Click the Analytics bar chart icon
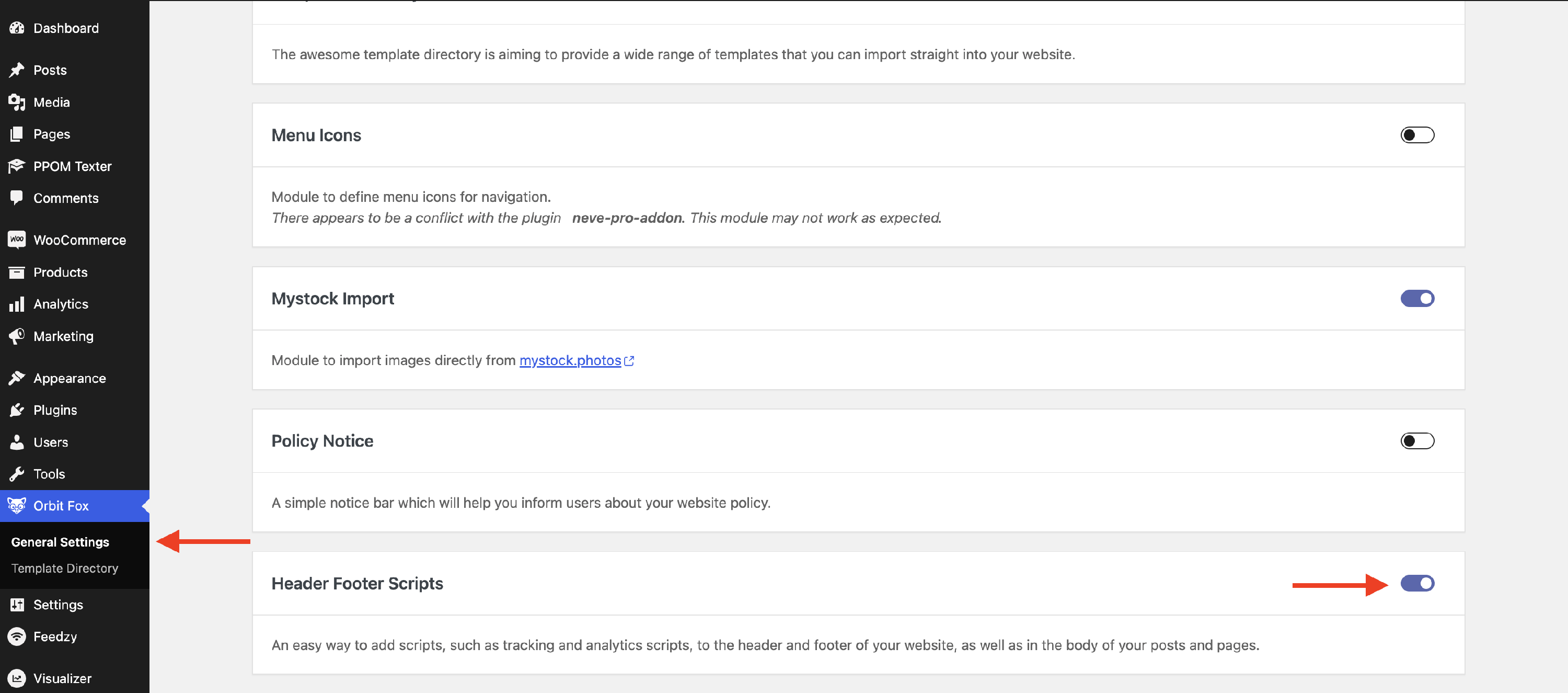1568x693 pixels. pos(17,304)
